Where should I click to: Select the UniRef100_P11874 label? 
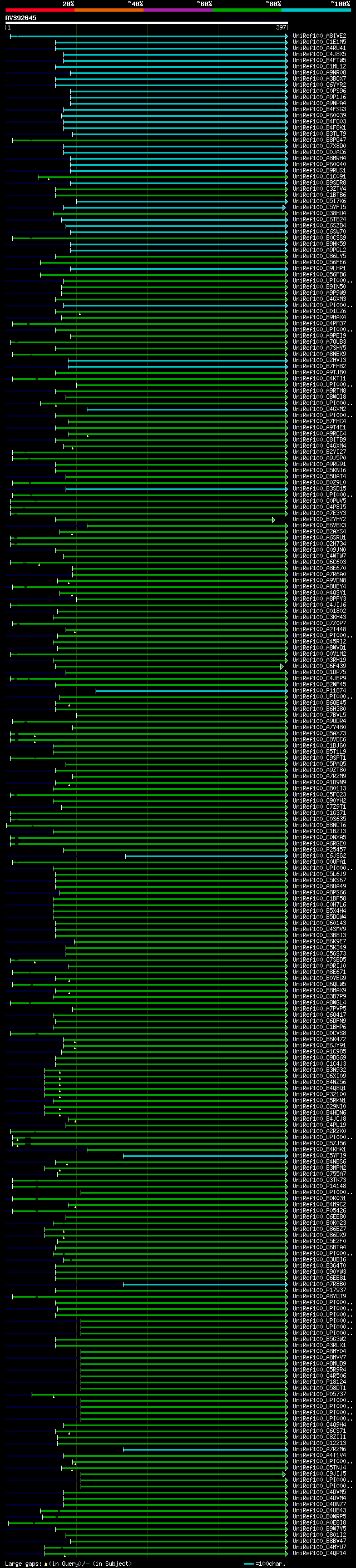[x=319, y=691]
